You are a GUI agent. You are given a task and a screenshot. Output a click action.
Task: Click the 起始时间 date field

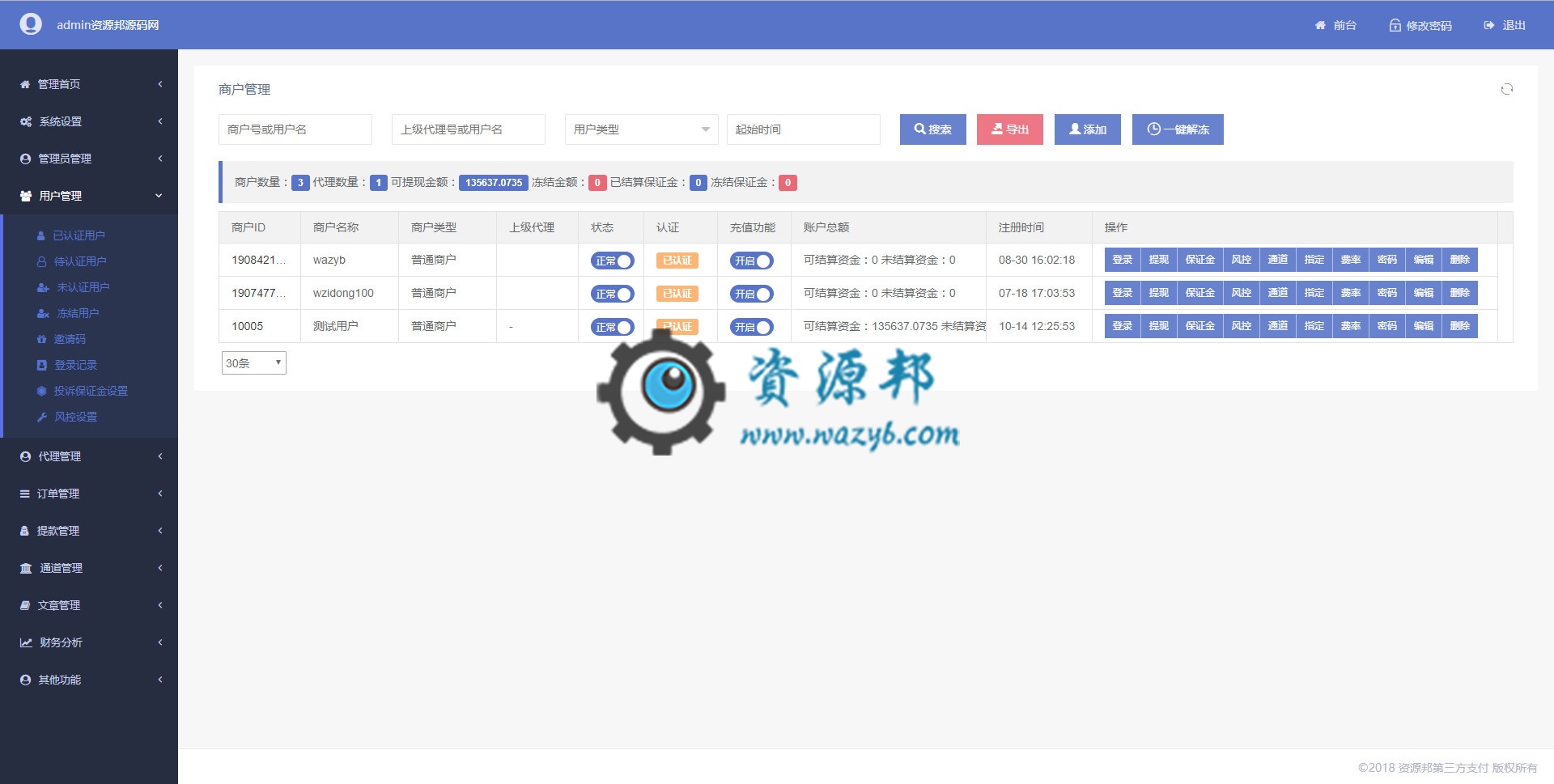[x=803, y=129]
